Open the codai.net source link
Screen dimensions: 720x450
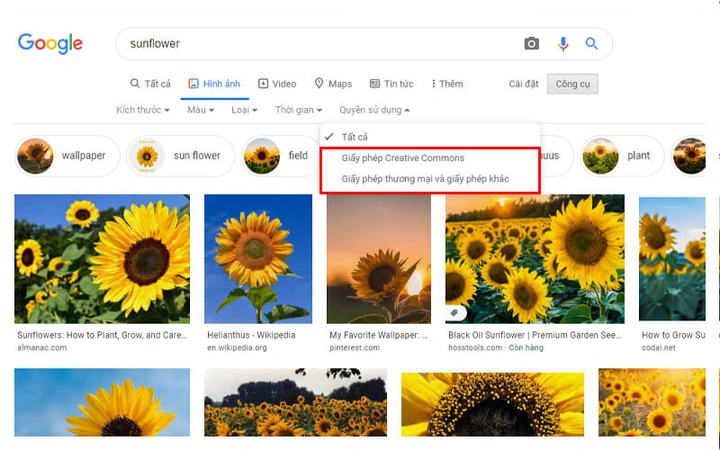click(658, 348)
